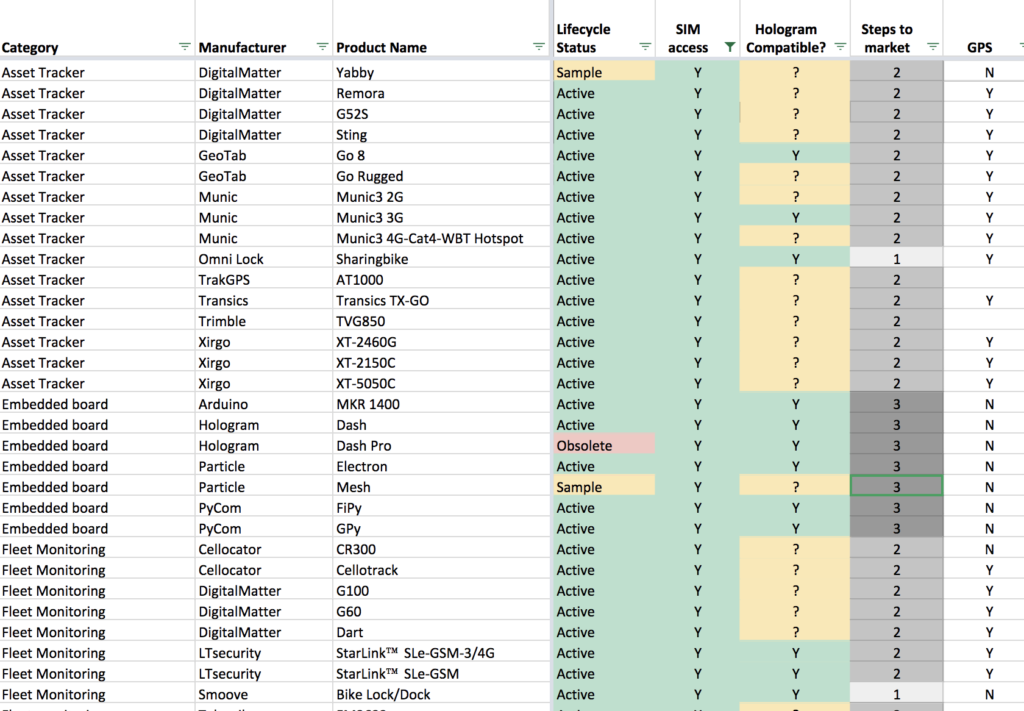Select Steps to market value for Bike Lock/Dock
1024x711 pixels.
[897, 694]
